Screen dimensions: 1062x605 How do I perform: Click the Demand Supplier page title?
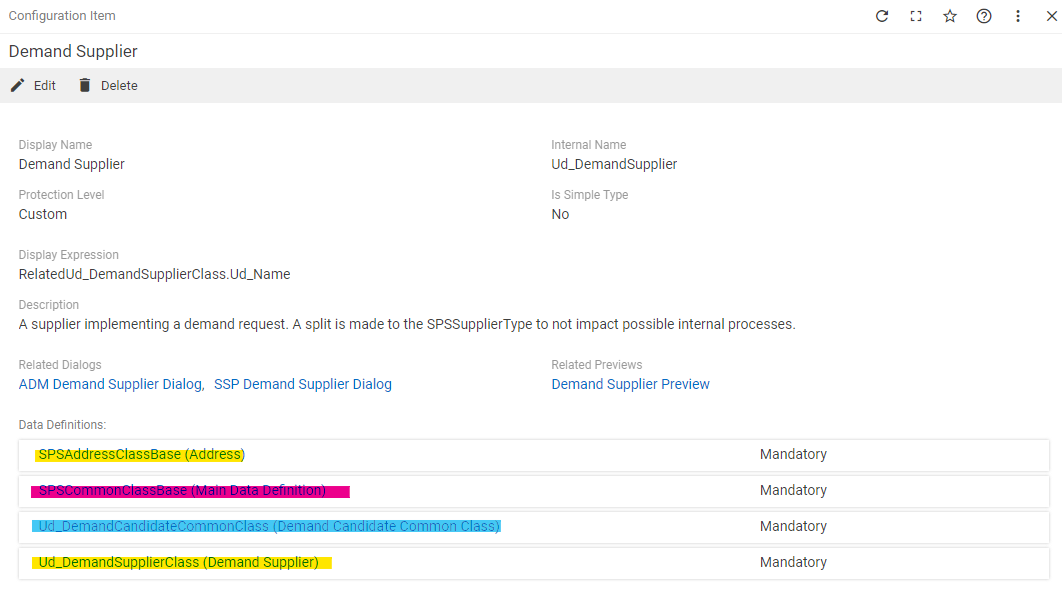pyautogui.click(x=73, y=51)
